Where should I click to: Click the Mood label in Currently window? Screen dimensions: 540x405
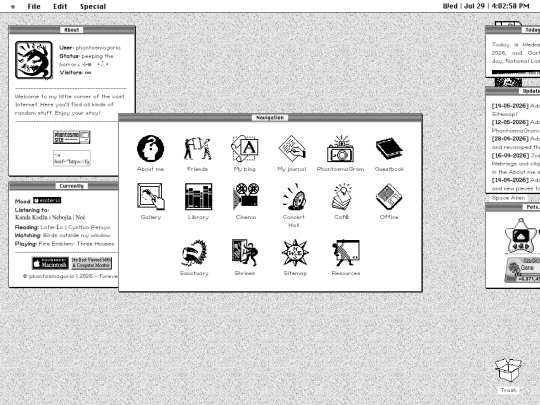(x=23, y=201)
